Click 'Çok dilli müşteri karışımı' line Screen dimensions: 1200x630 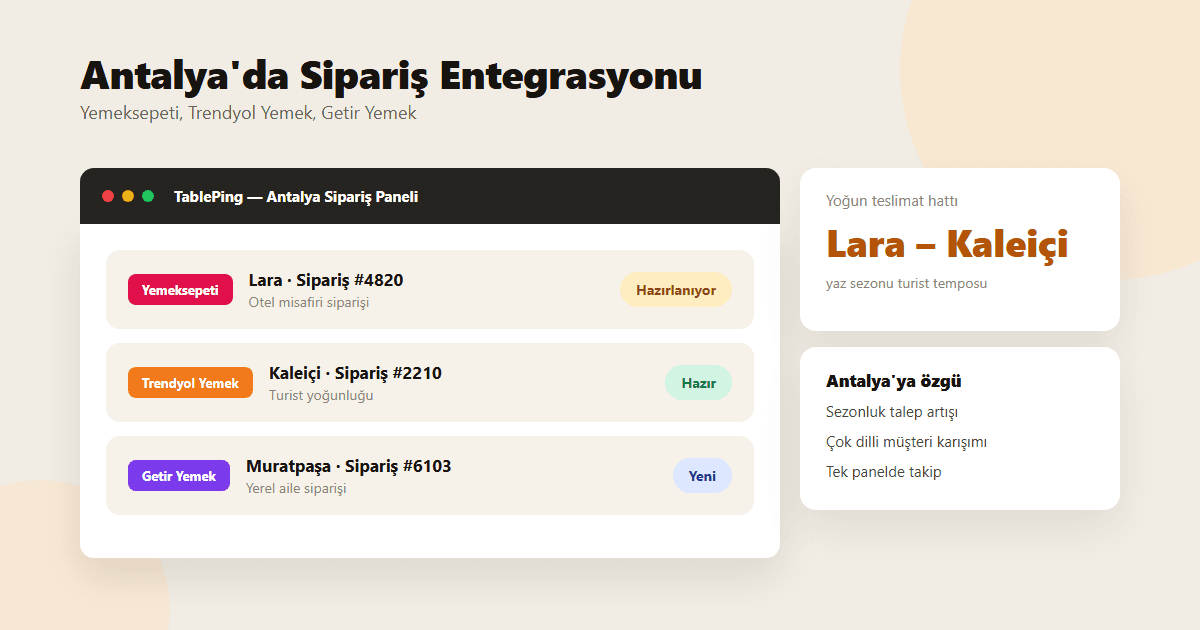(907, 442)
